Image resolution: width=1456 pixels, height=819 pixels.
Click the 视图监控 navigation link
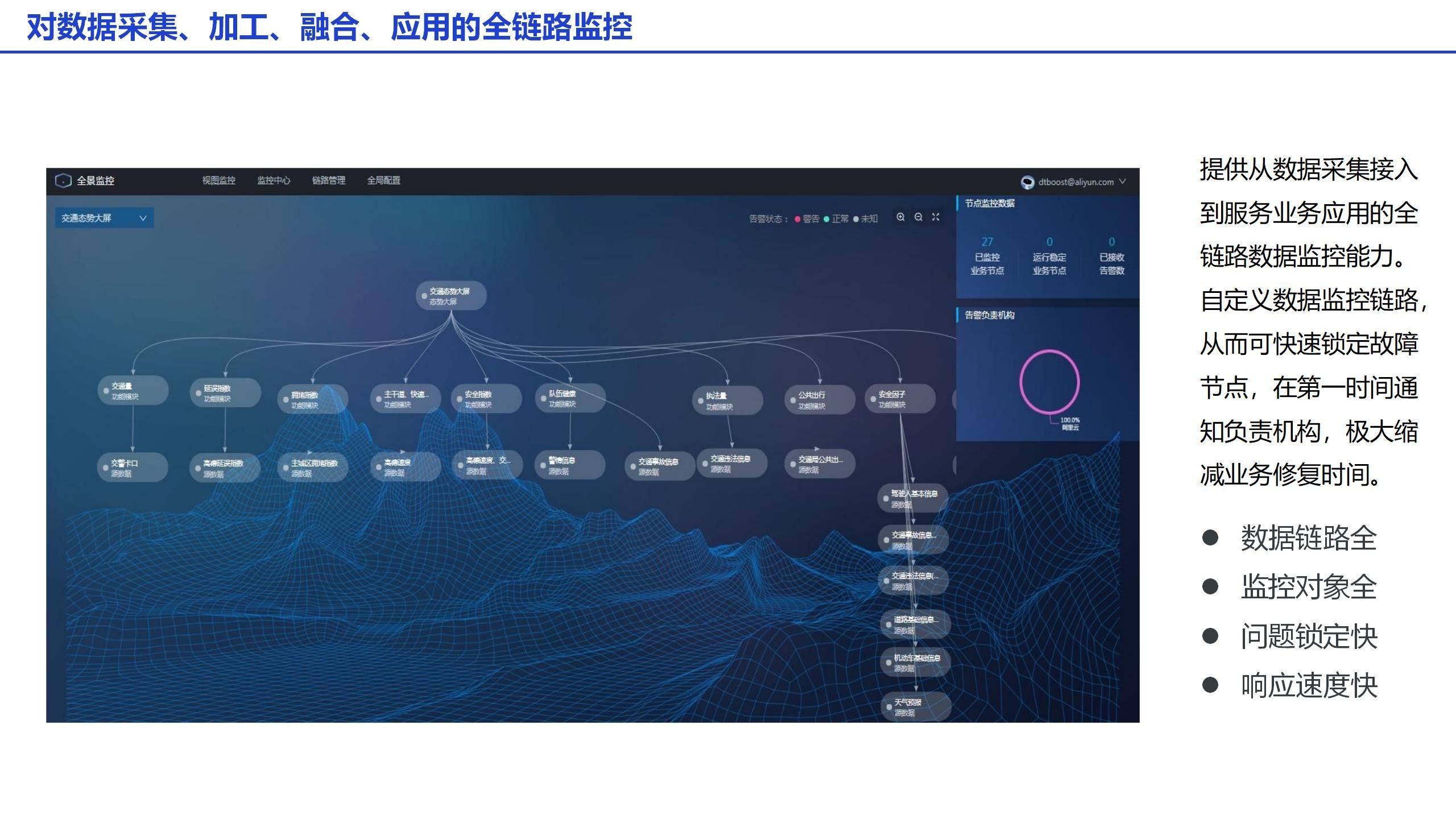pos(218,180)
